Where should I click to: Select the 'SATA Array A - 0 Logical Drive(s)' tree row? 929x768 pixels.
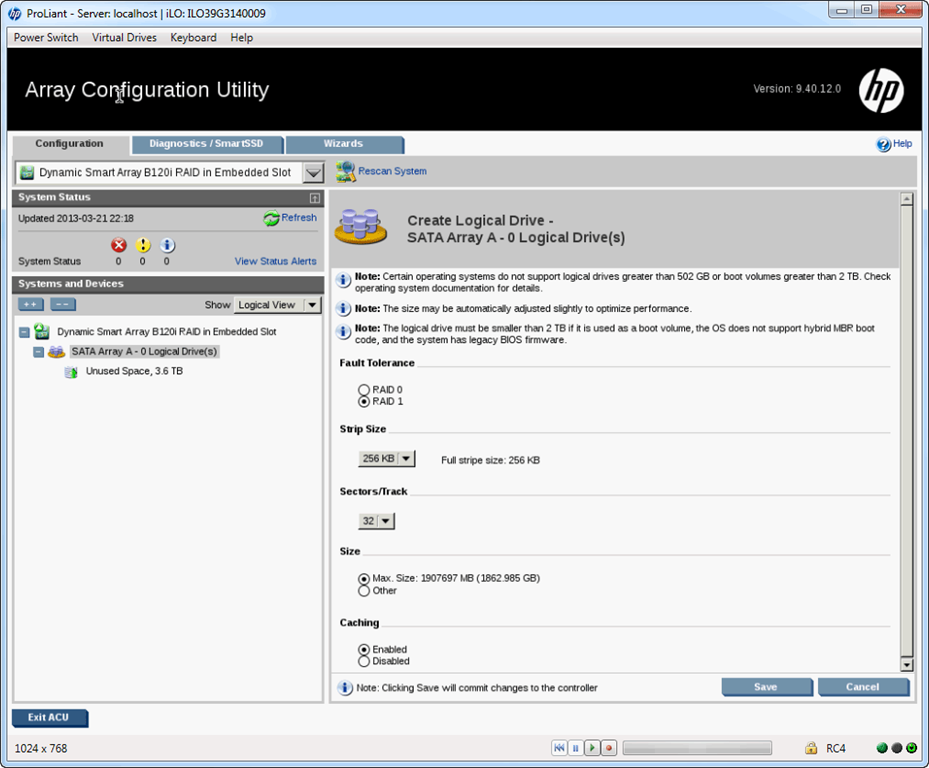click(x=145, y=352)
